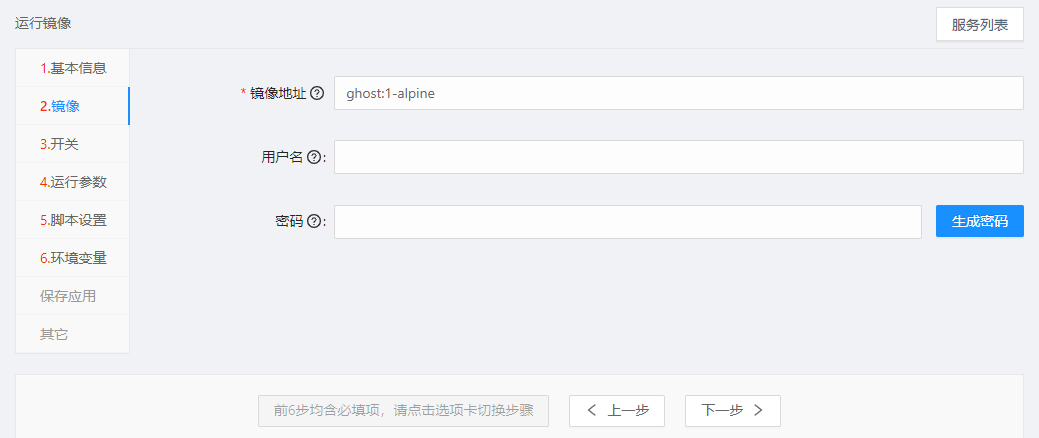
Task: Select the 2.镜像 step tab
Action: (x=73, y=106)
